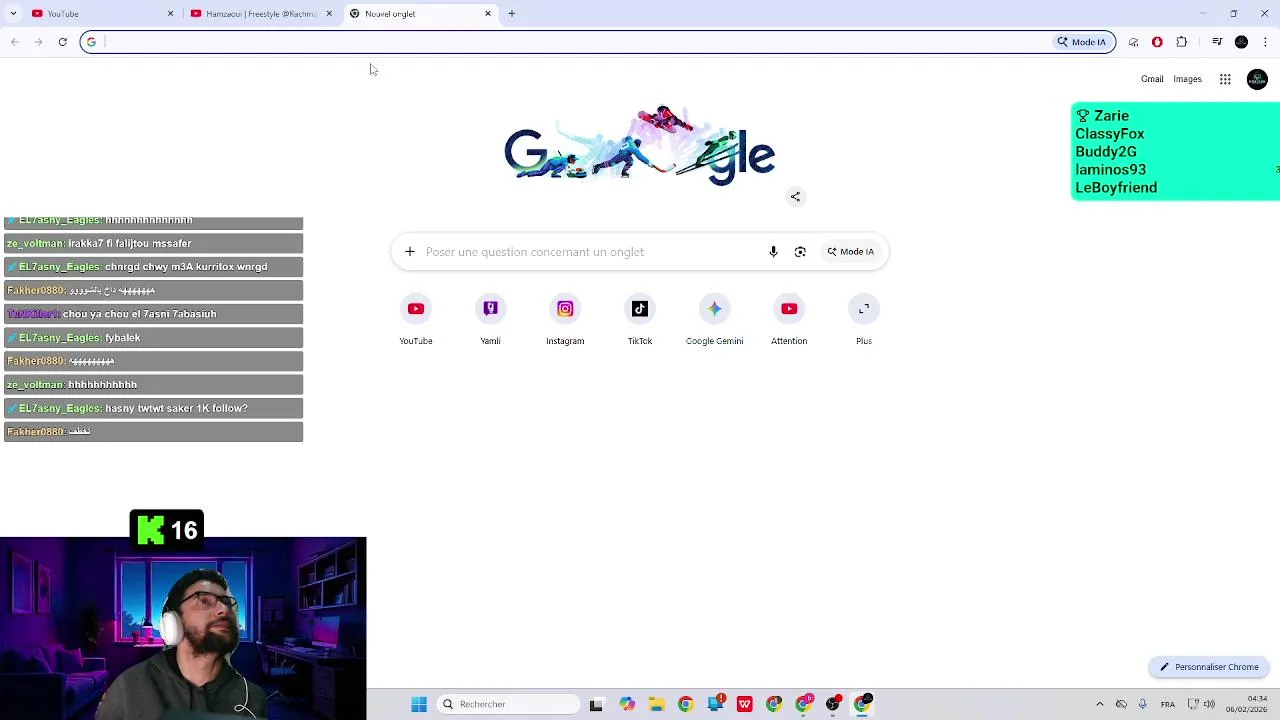Image resolution: width=1280 pixels, height=720 pixels.
Task: Click Zarie in leaderboard overlay
Action: (x=1111, y=116)
